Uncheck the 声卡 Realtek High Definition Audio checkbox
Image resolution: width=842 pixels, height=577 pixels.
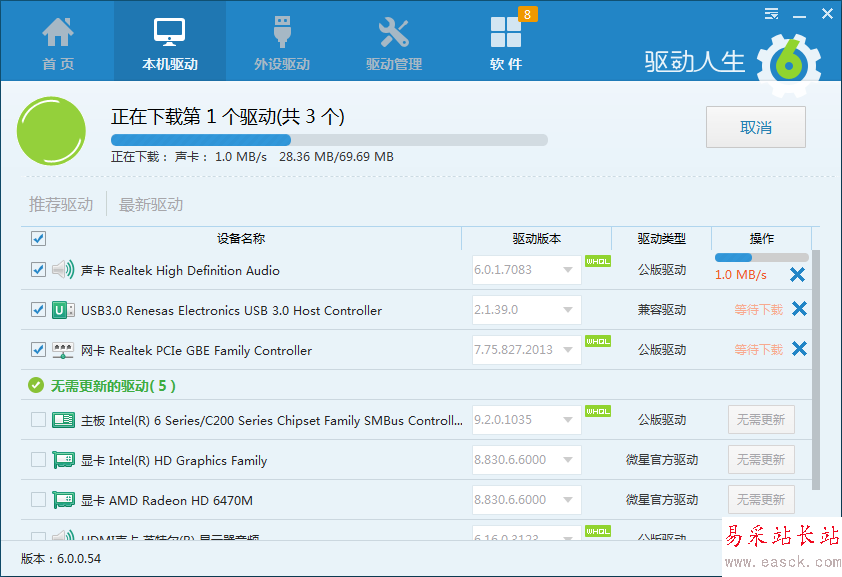coord(38,270)
